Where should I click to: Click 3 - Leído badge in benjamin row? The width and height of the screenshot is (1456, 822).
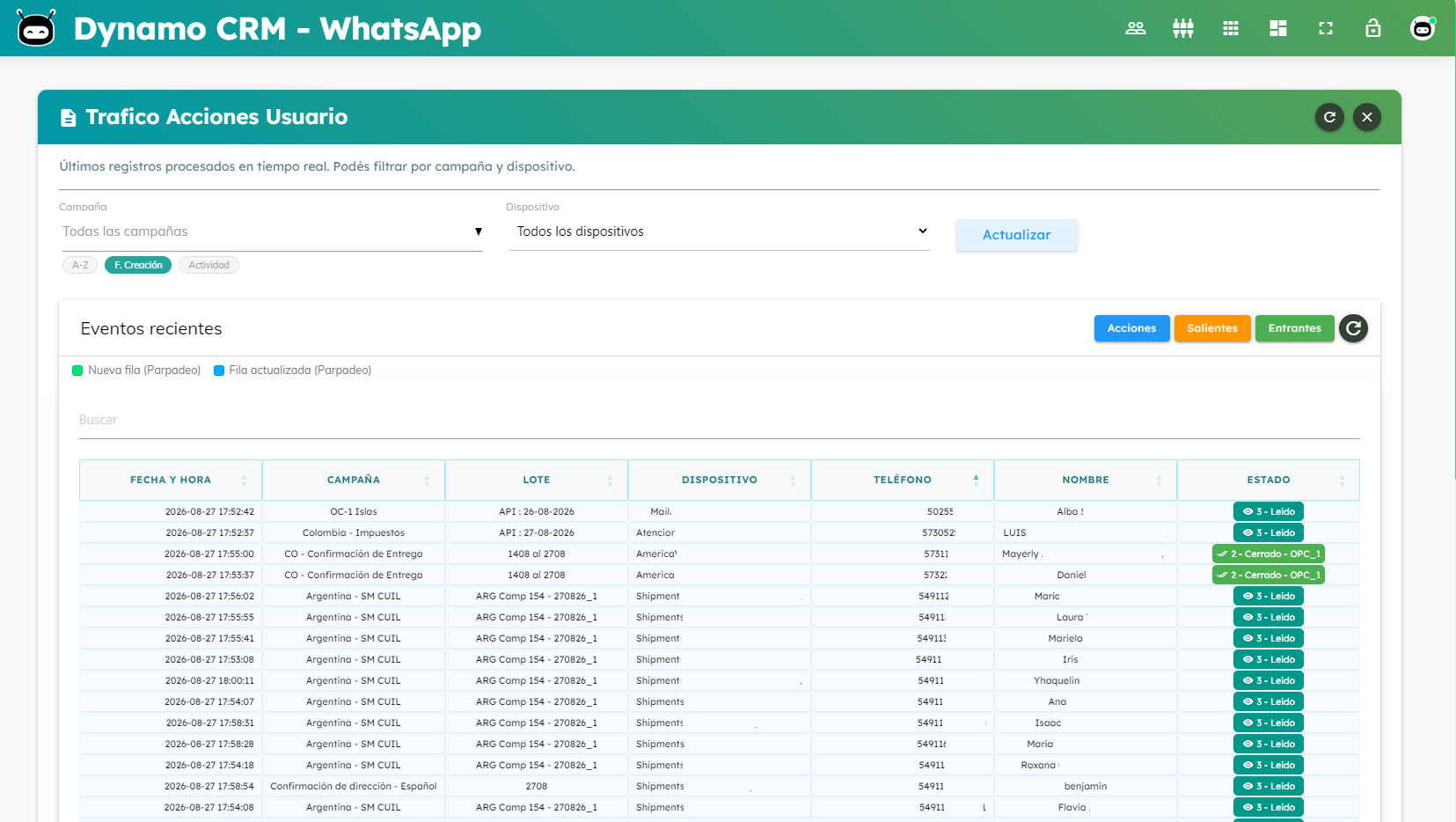(1269, 786)
